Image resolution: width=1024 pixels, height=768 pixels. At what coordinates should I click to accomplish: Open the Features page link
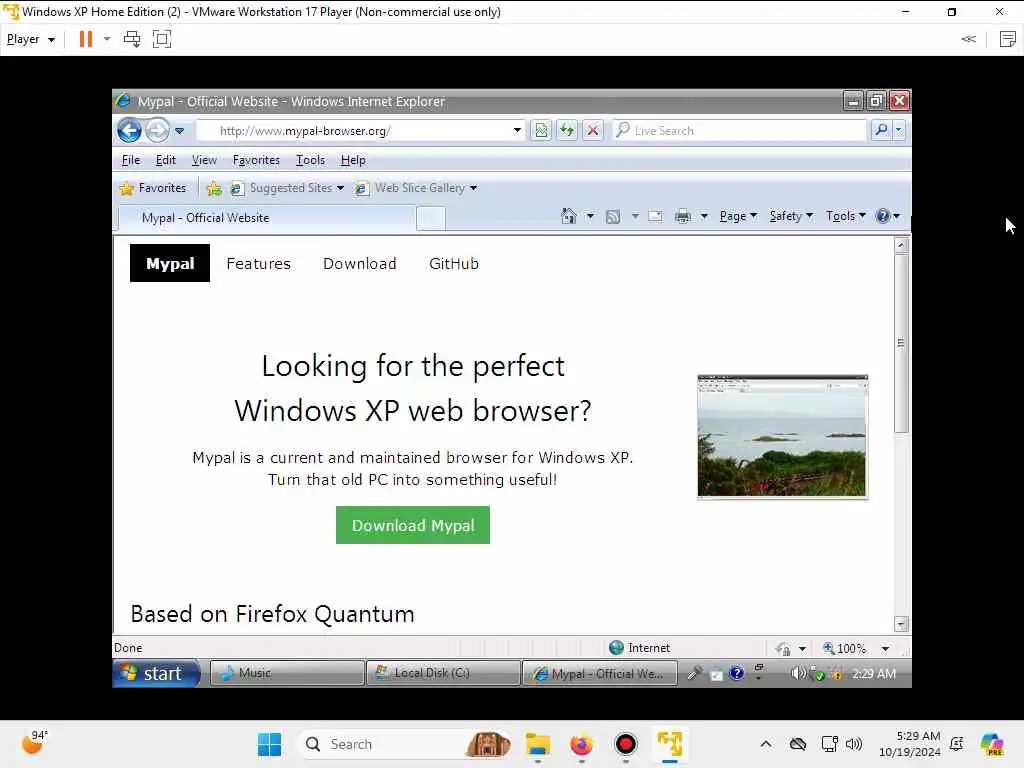point(259,263)
